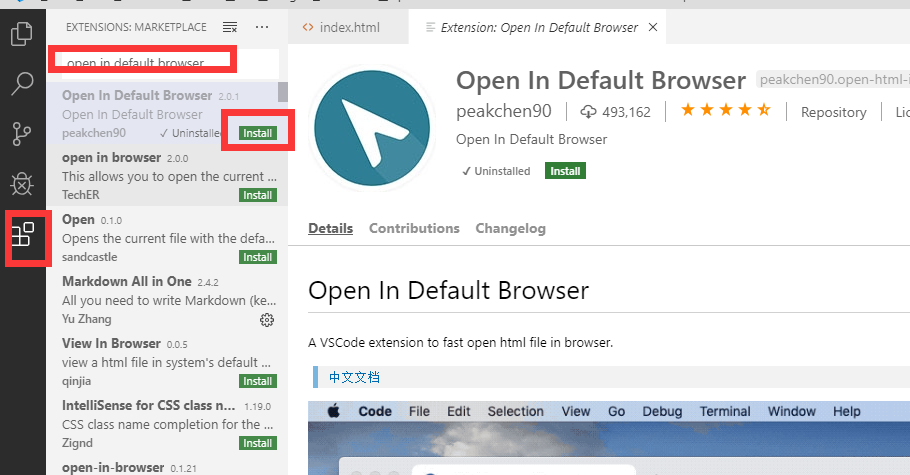
Task: Click the Install button in the extension details header
Action: (565, 171)
